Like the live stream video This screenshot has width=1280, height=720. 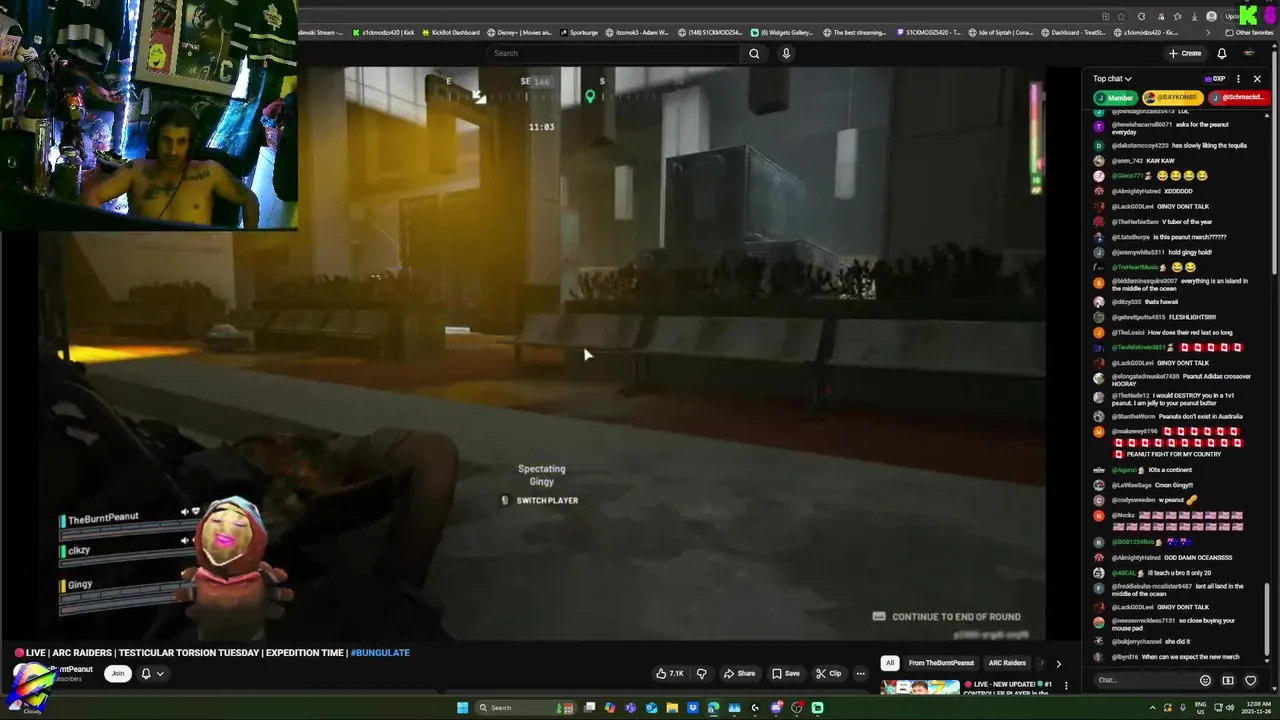pyautogui.click(x=669, y=673)
